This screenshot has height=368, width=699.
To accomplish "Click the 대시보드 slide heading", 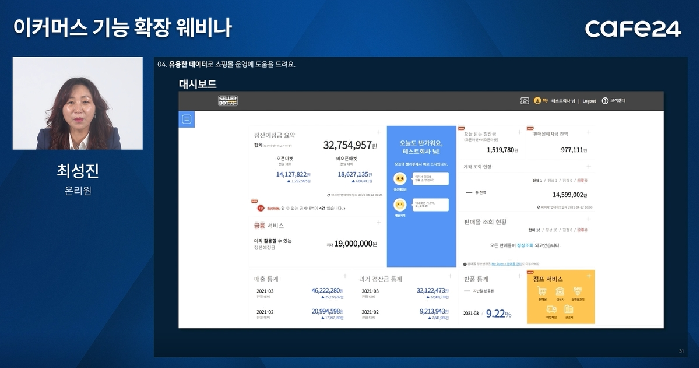I will pos(198,84).
